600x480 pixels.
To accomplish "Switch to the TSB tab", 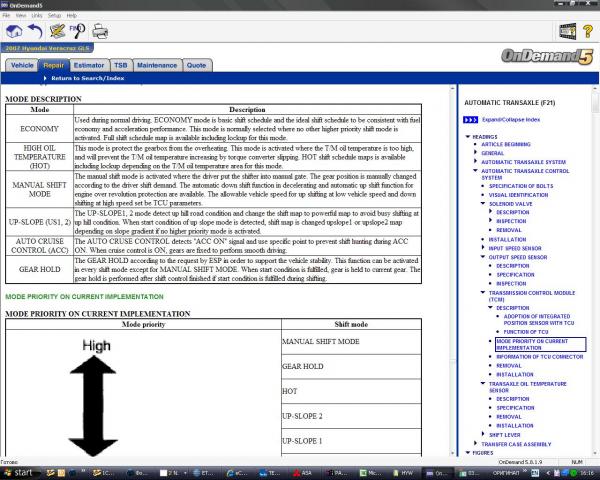I will [x=121, y=65].
